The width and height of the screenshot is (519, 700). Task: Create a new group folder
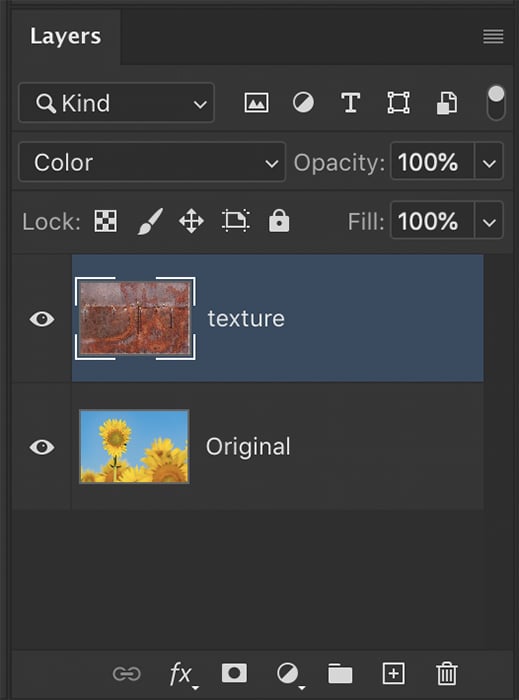click(340, 673)
